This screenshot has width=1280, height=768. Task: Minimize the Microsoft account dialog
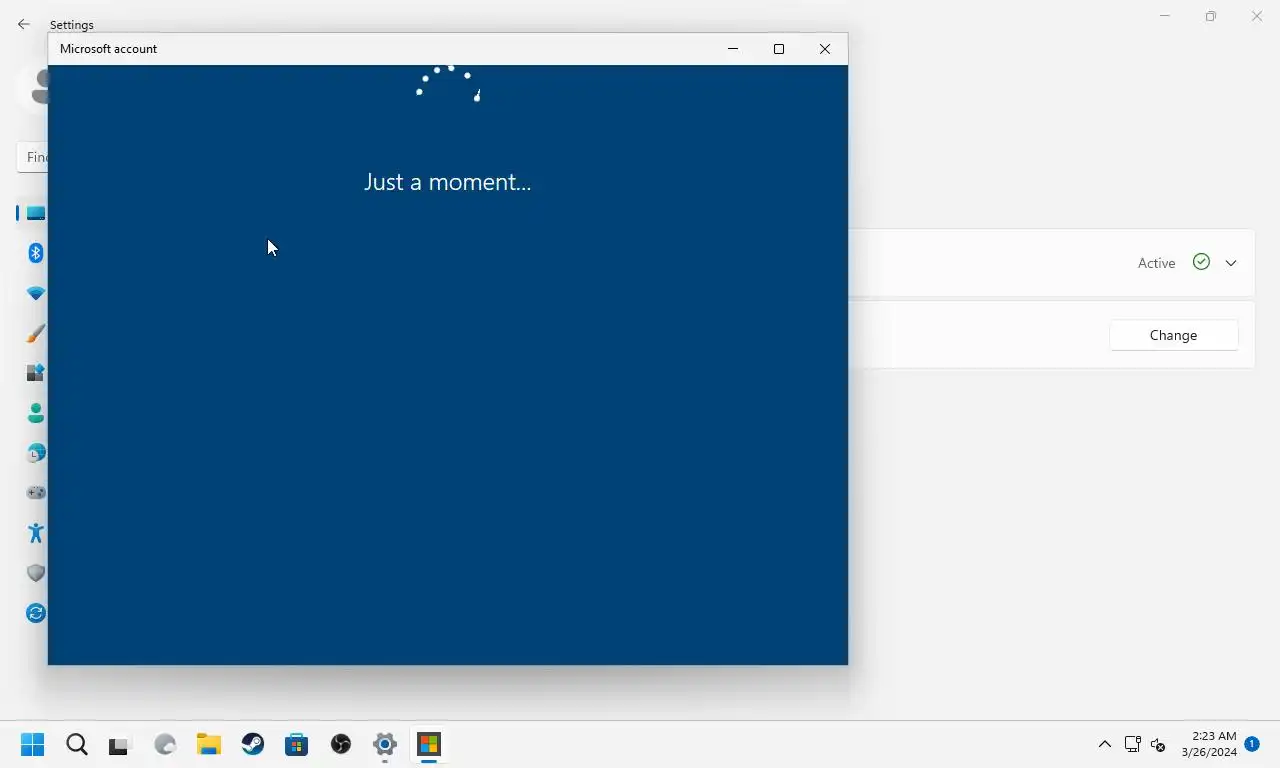click(733, 49)
